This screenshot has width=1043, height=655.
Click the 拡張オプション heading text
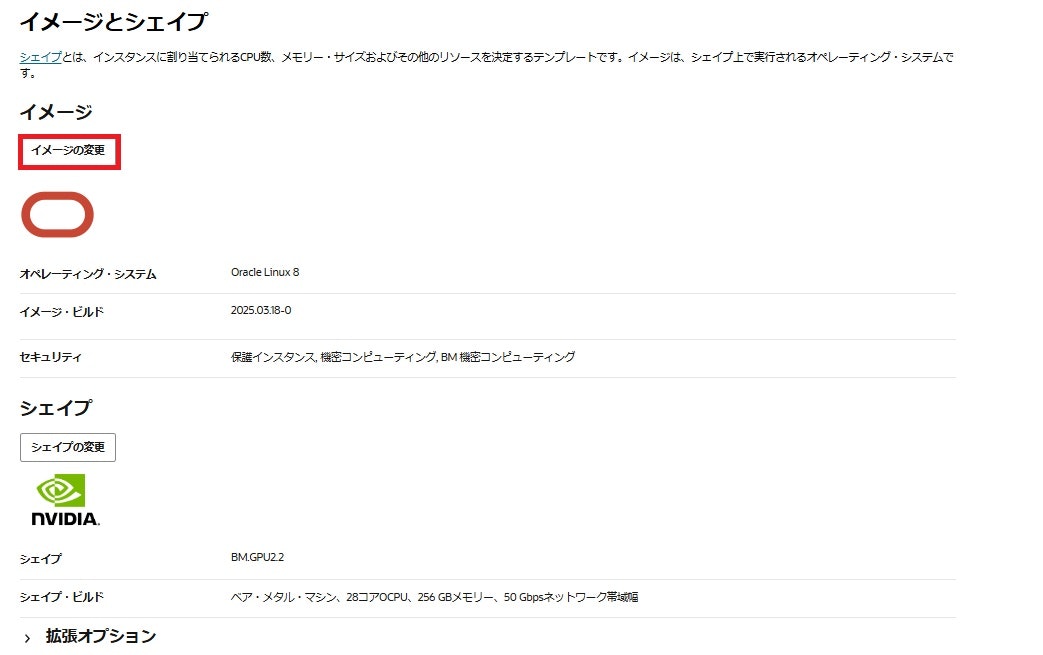[x=101, y=636]
